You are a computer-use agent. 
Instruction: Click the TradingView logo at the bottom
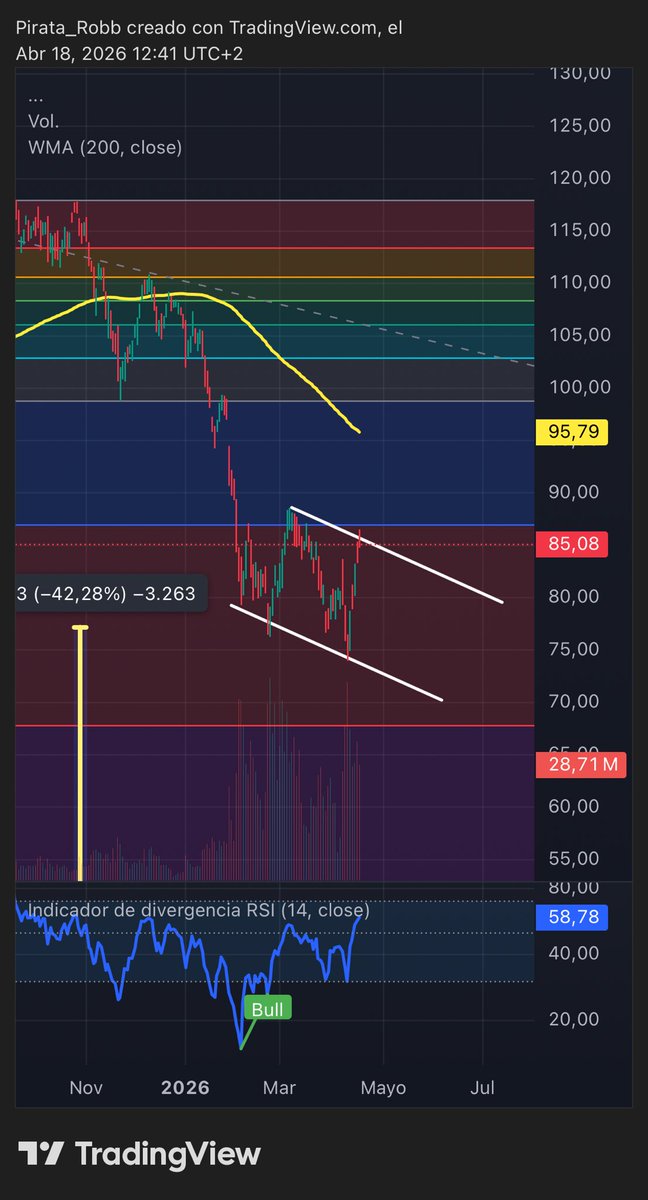pos(139,1154)
